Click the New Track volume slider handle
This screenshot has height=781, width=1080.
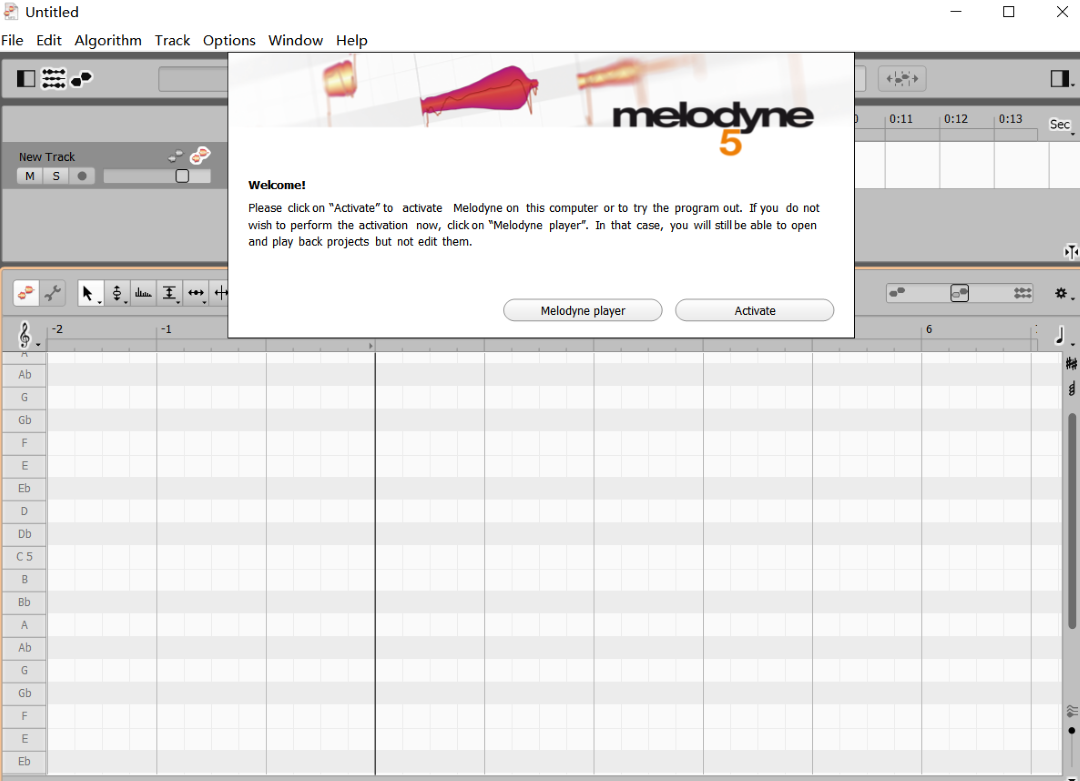point(182,176)
